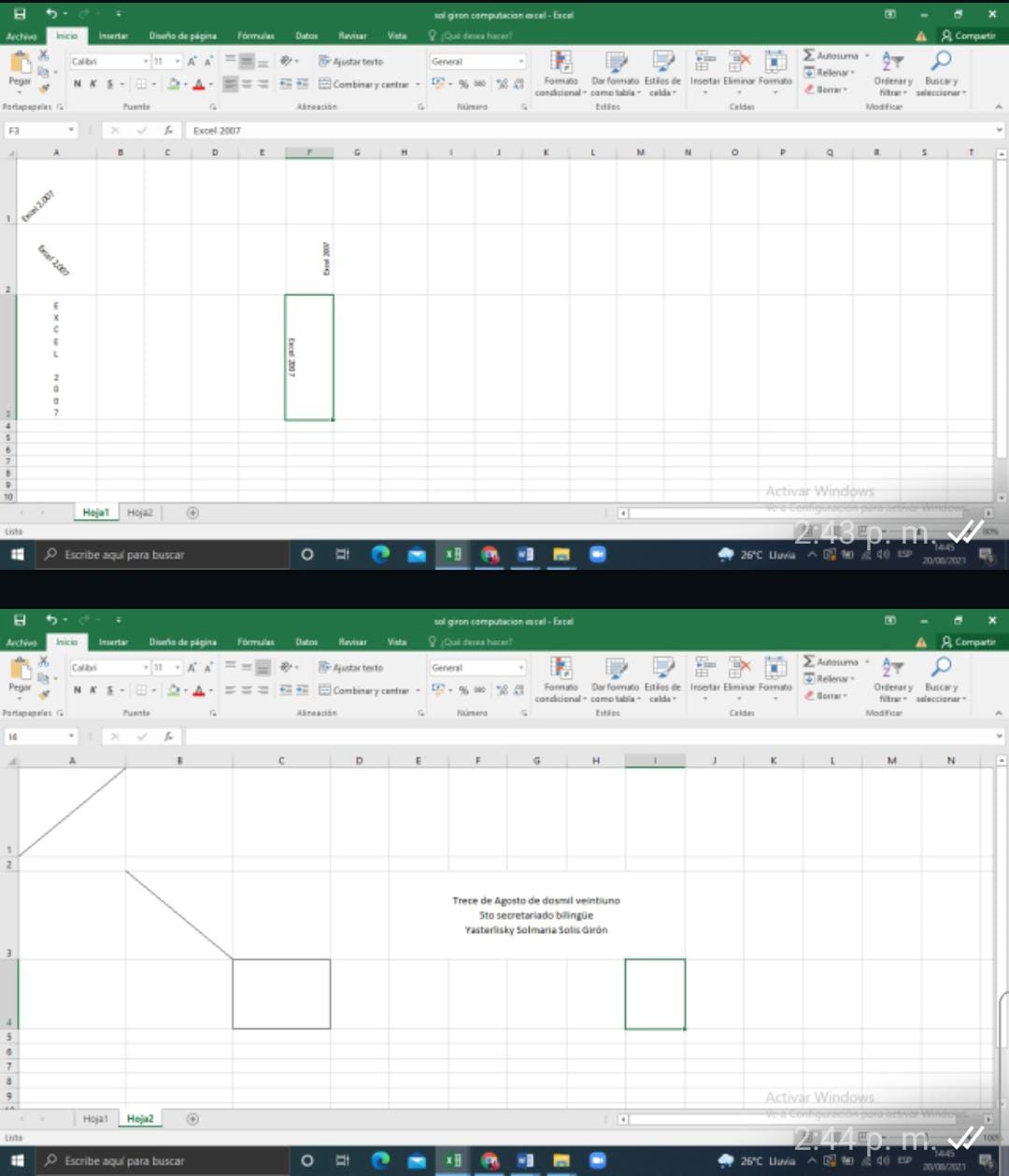Viewport: 1009px width, 1176px height.
Task: Toggle italic (K) in the upper Excel window
Action: [x=93, y=84]
